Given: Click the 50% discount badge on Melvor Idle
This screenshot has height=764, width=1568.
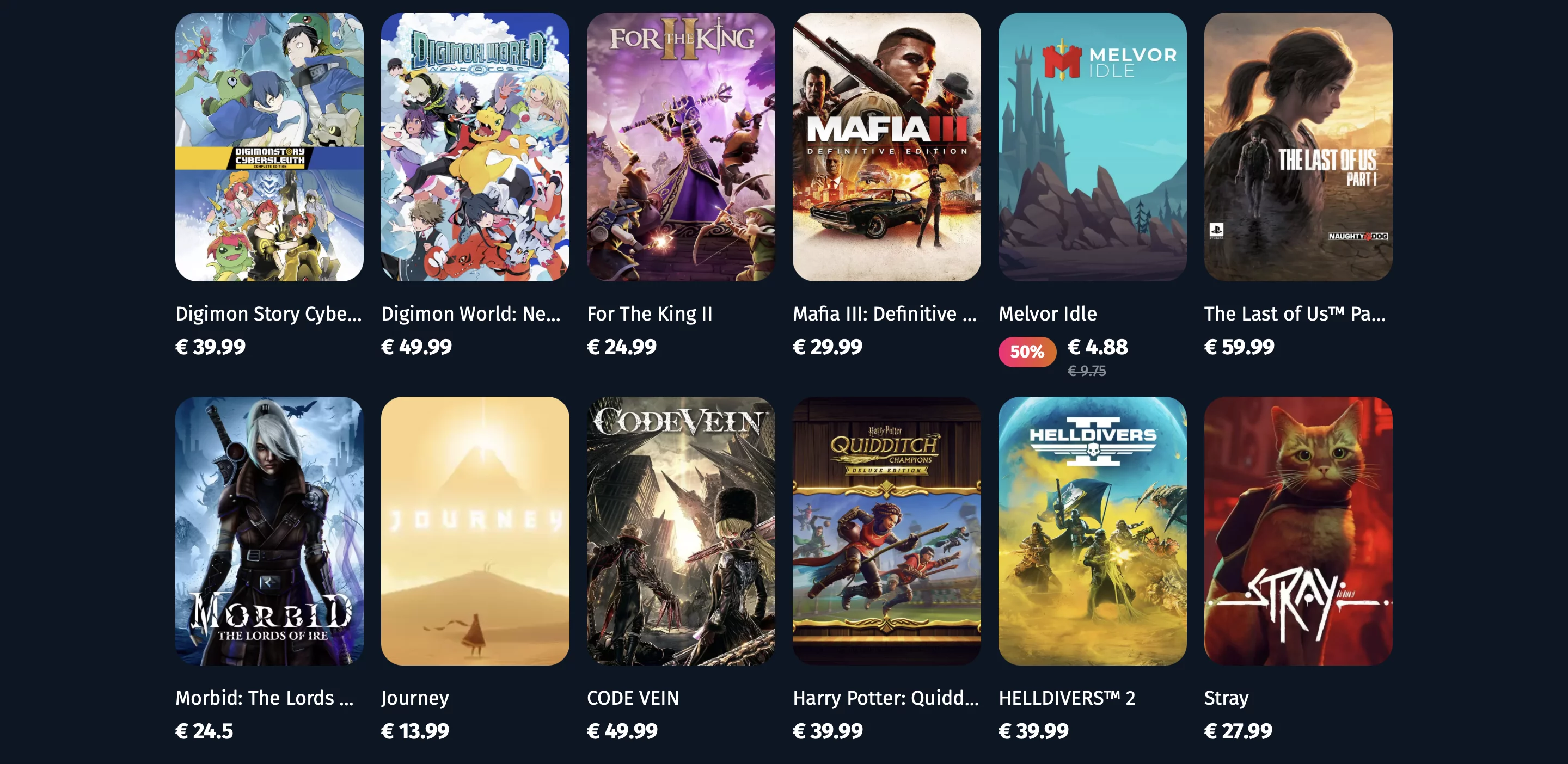Looking at the screenshot, I should [x=1027, y=352].
